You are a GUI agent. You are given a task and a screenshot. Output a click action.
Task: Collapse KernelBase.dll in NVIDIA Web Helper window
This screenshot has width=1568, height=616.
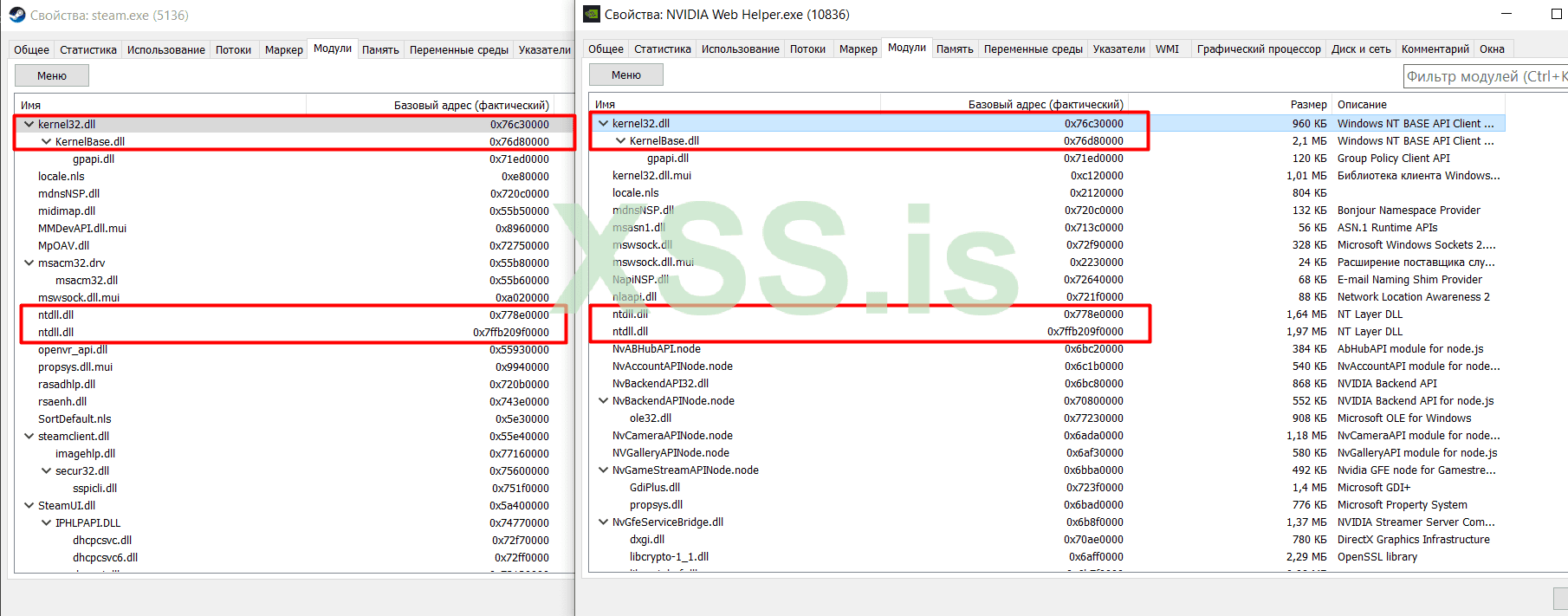620,140
